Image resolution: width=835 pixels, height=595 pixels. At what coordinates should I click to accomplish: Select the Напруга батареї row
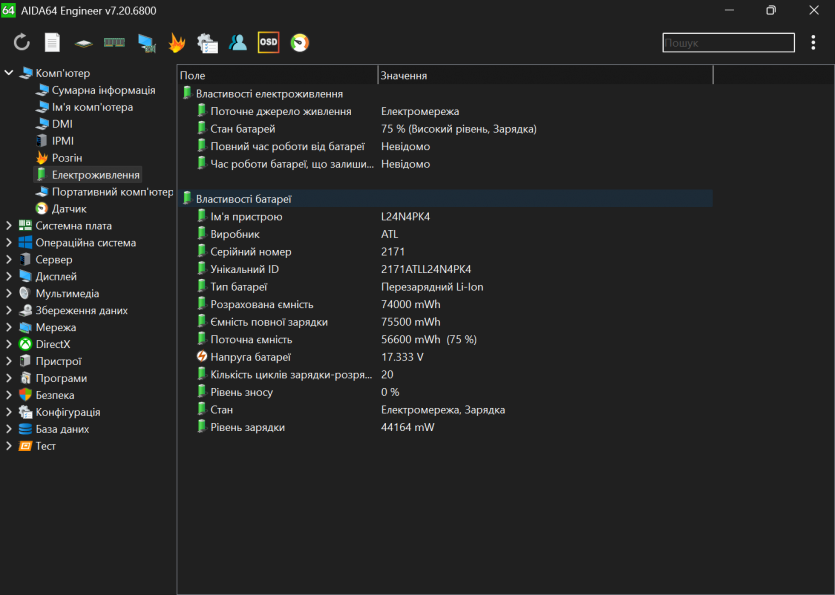coord(251,357)
